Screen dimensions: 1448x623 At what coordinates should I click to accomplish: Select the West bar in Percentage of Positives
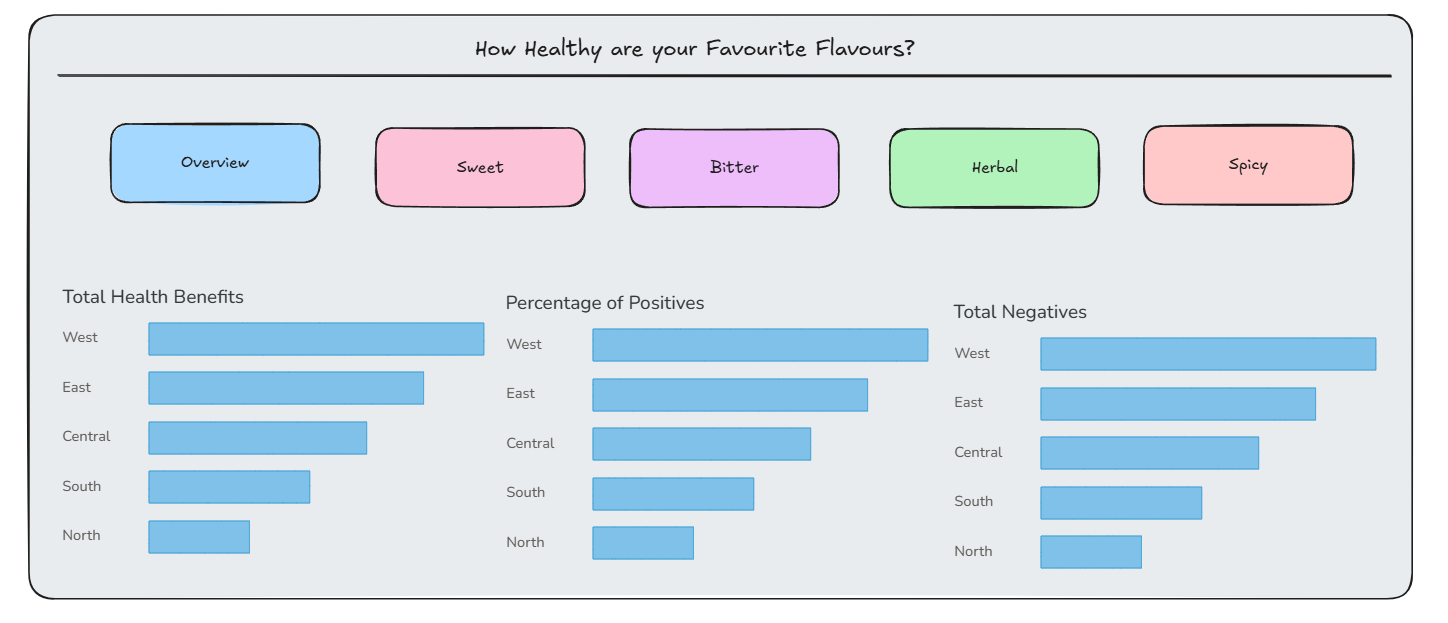coord(760,345)
